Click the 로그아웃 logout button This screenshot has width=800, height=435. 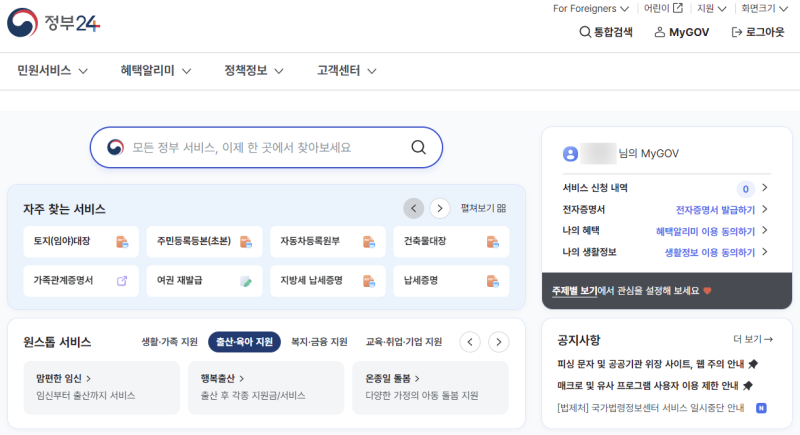click(758, 32)
